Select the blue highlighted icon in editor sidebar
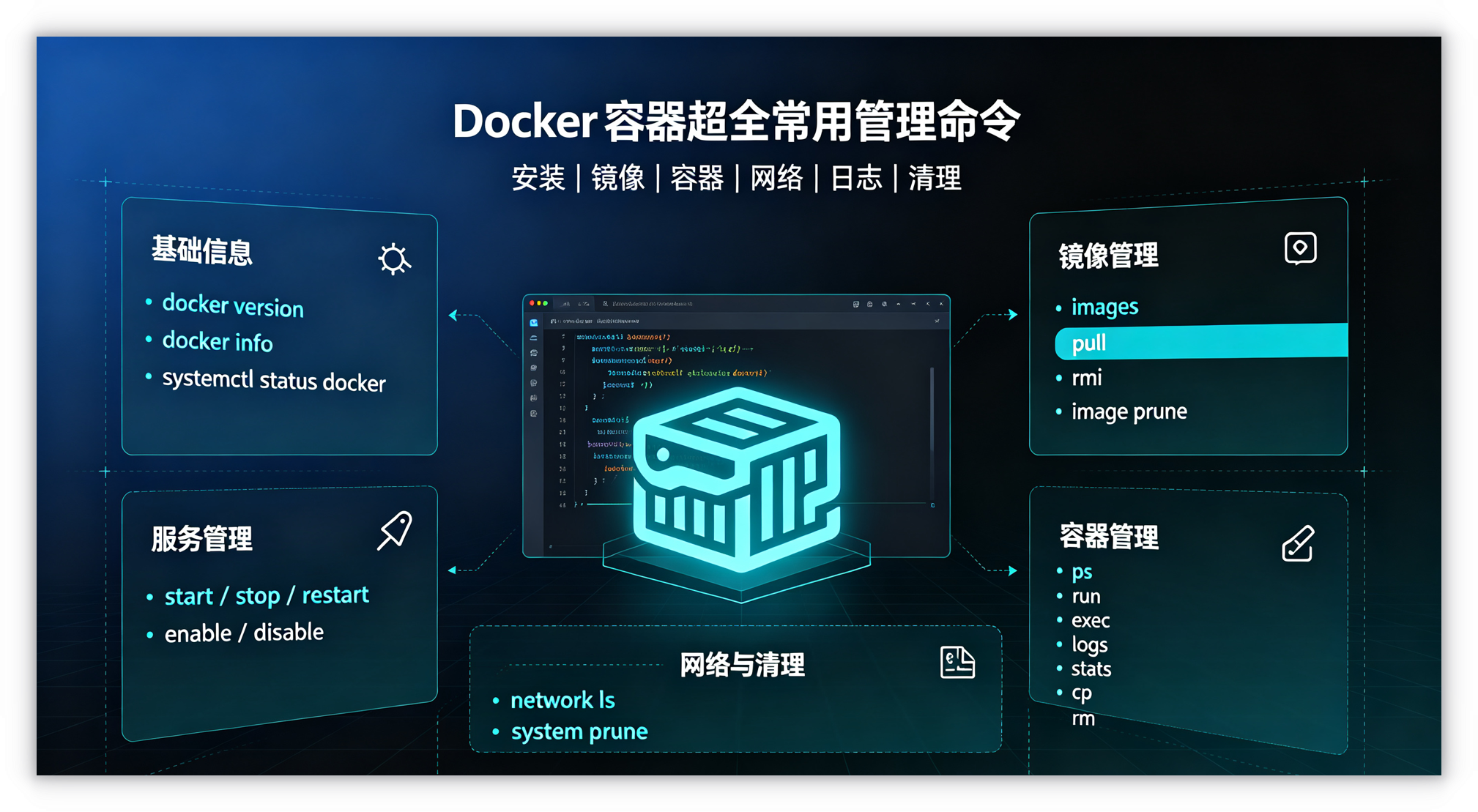Viewport: 1478px width, 812px height. coord(534,323)
